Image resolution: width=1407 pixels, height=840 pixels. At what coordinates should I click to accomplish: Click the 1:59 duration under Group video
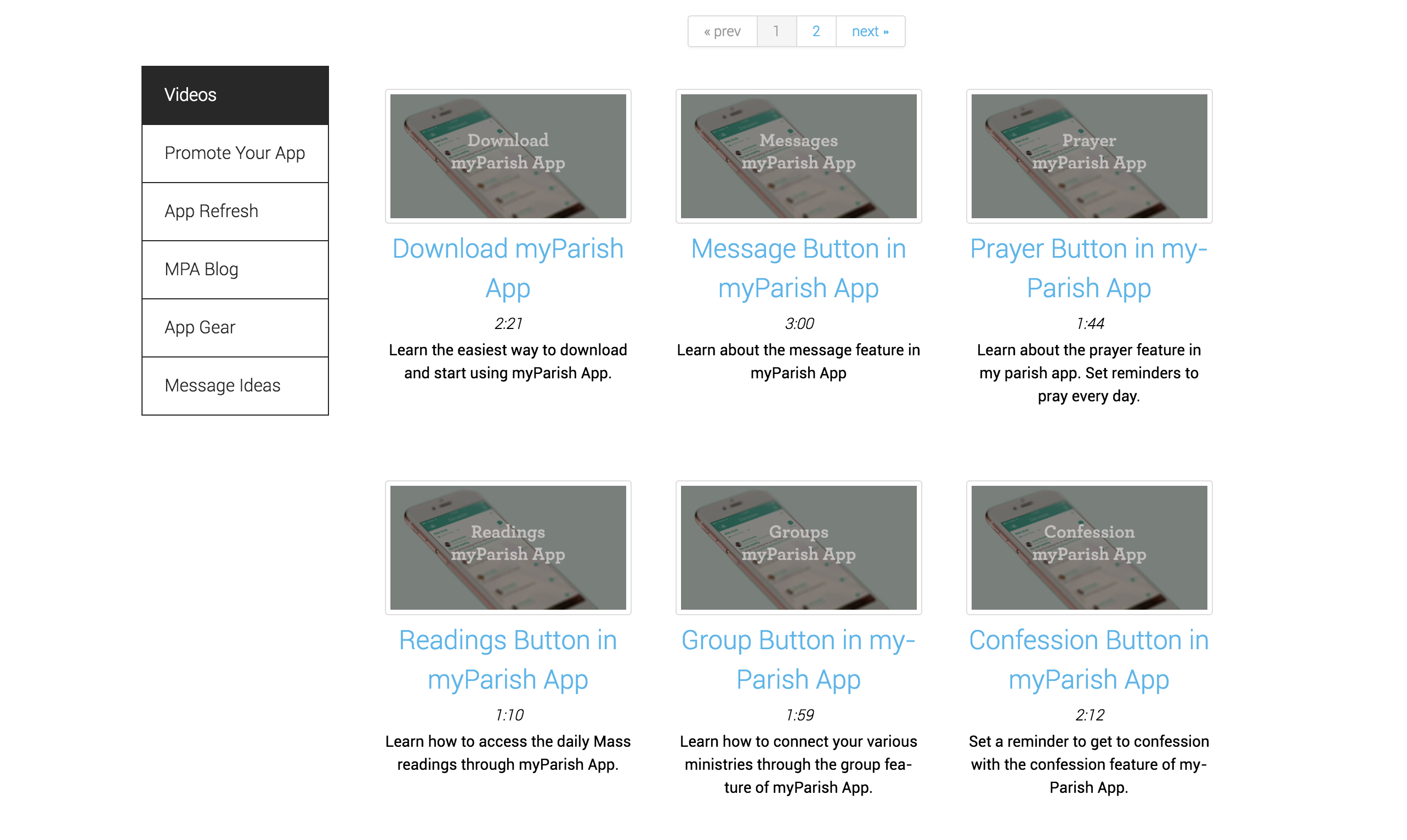click(x=799, y=716)
